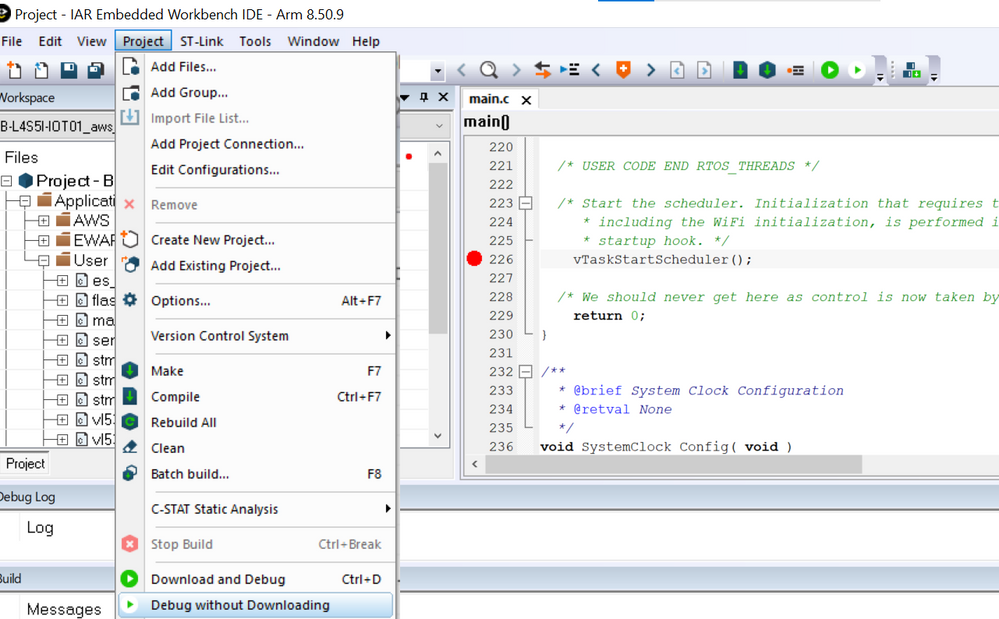
Task: Collapse the Application folder node
Action: (25, 201)
